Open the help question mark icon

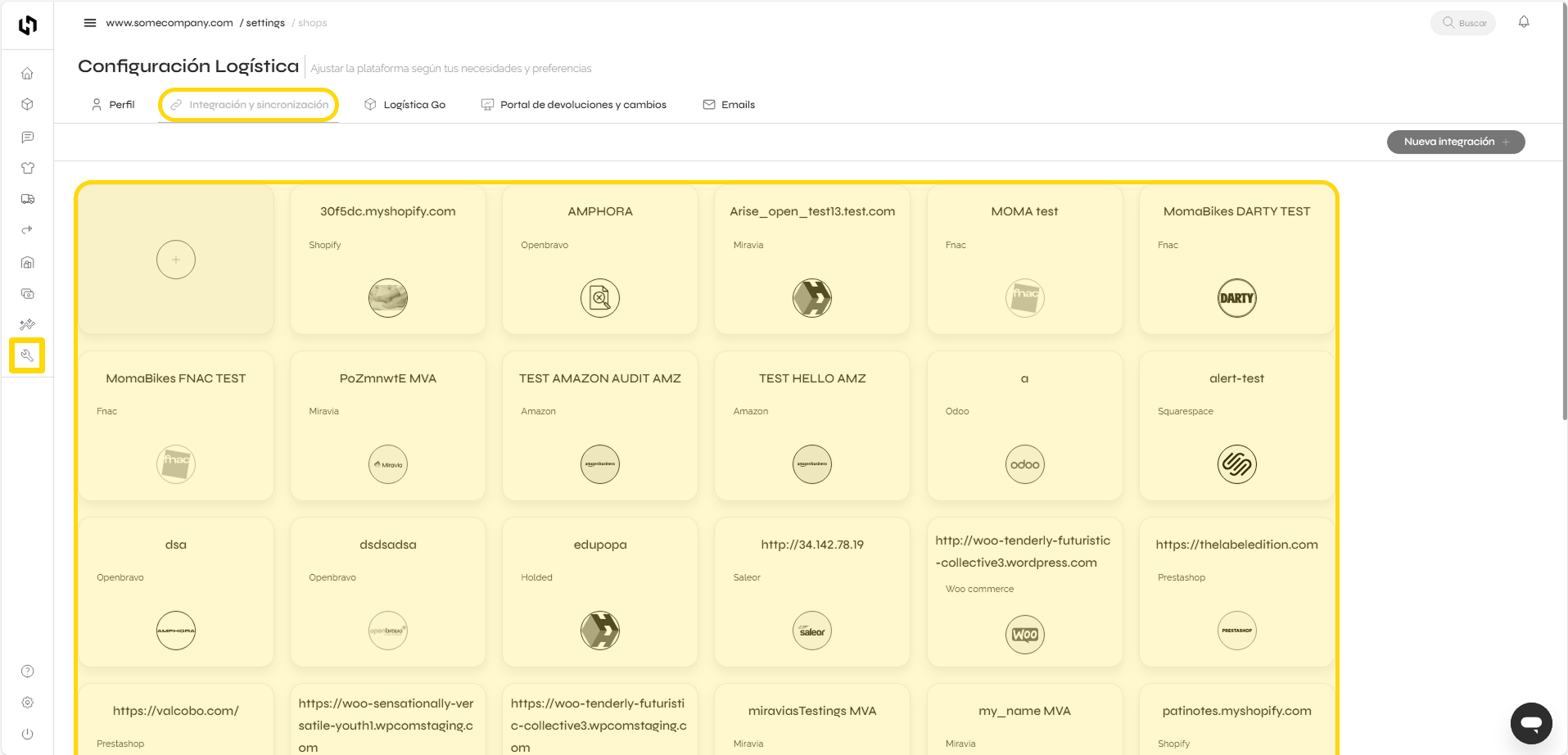coord(27,671)
